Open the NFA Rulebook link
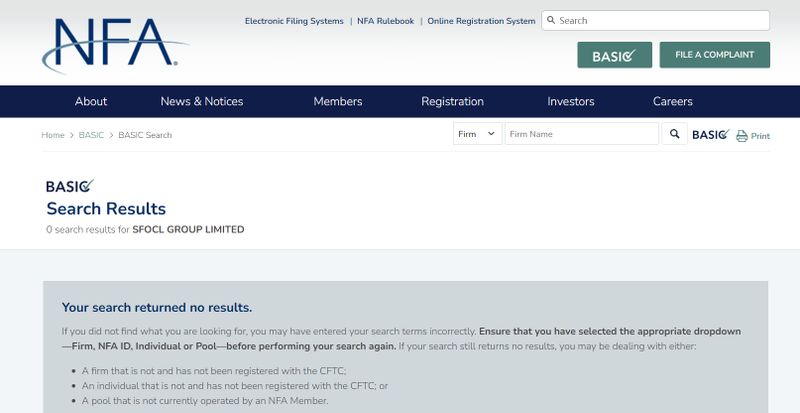 (x=385, y=21)
